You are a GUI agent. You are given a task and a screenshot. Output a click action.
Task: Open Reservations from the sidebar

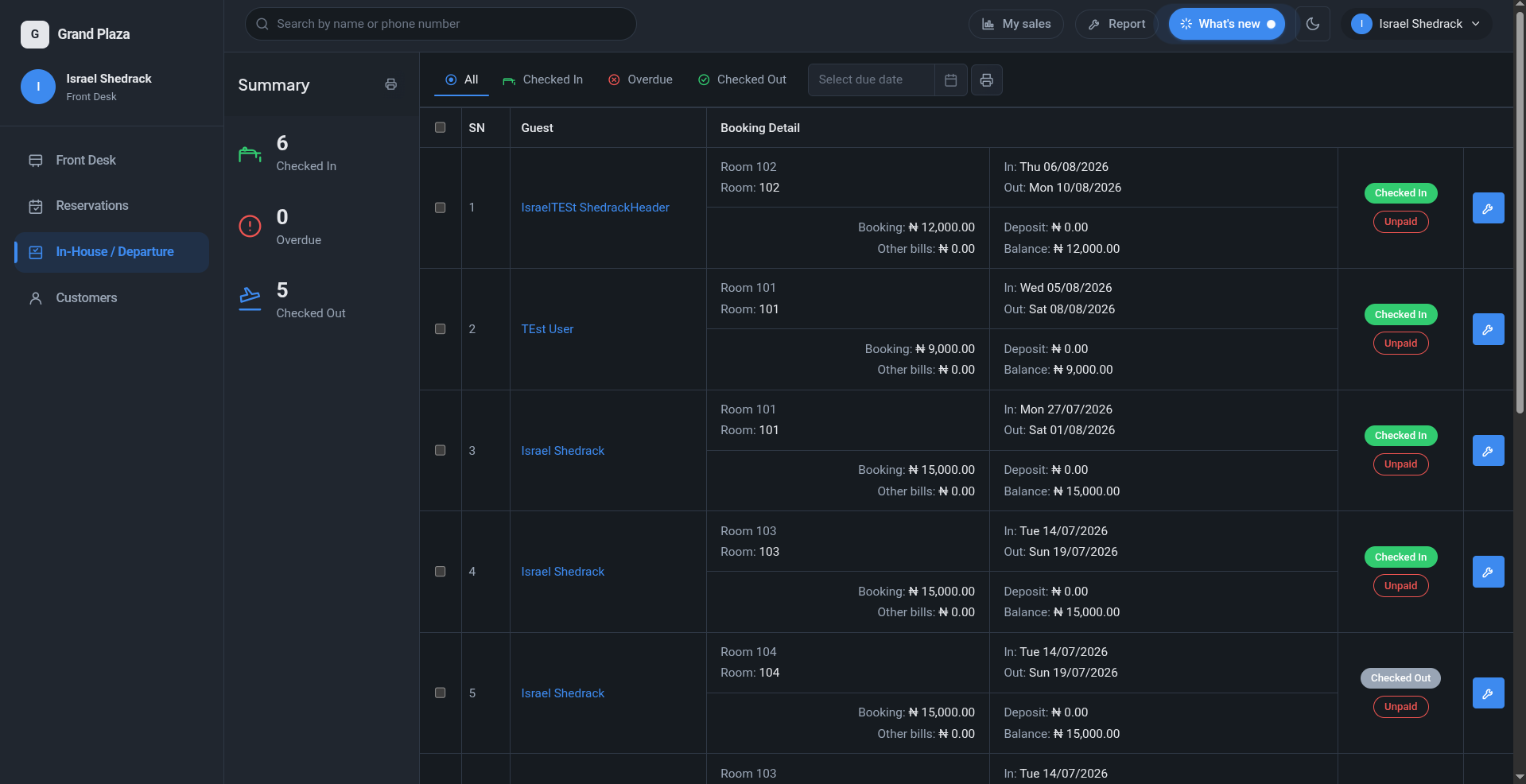tap(111, 206)
